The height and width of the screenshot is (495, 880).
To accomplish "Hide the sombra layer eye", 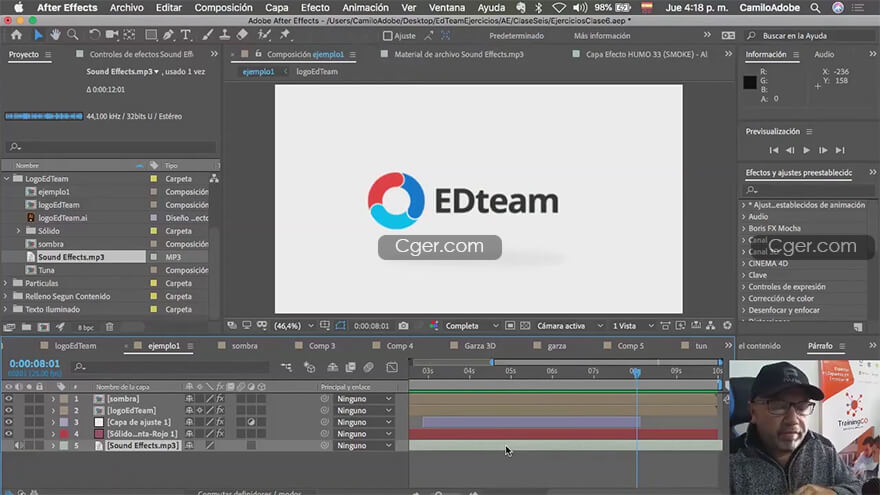I will pos(8,398).
